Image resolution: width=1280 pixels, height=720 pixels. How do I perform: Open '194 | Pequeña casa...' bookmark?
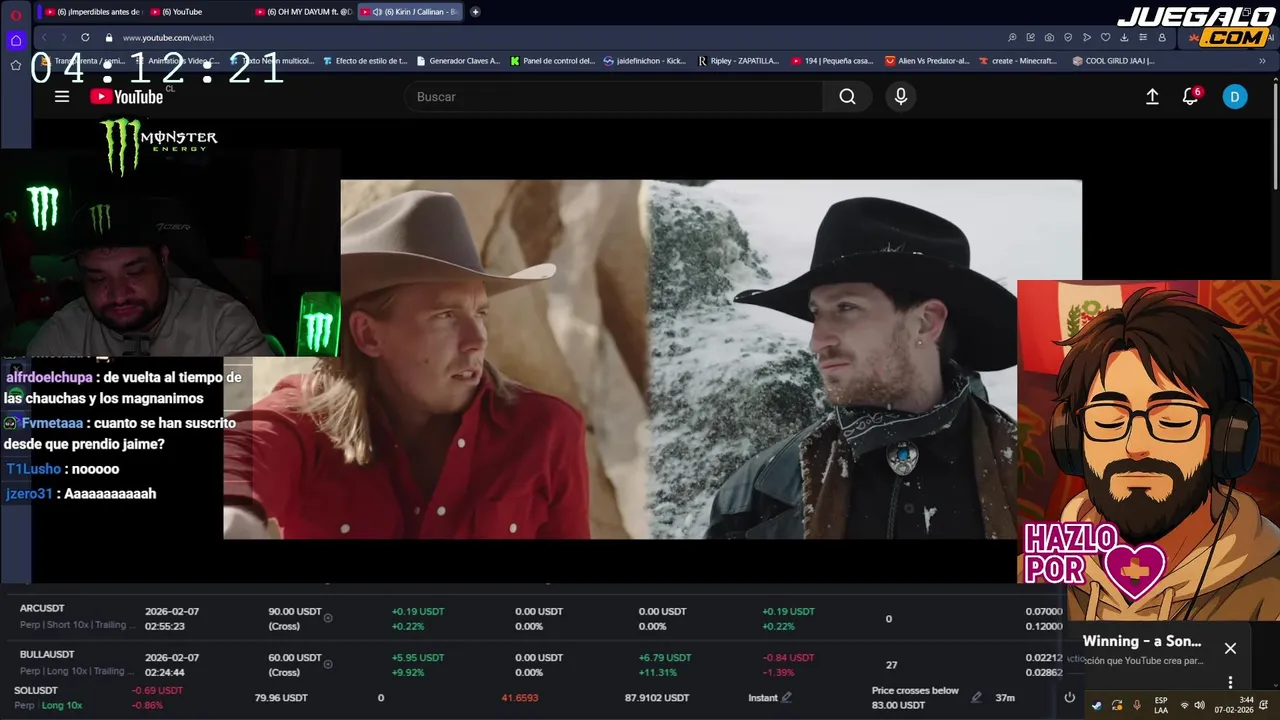[x=832, y=60]
